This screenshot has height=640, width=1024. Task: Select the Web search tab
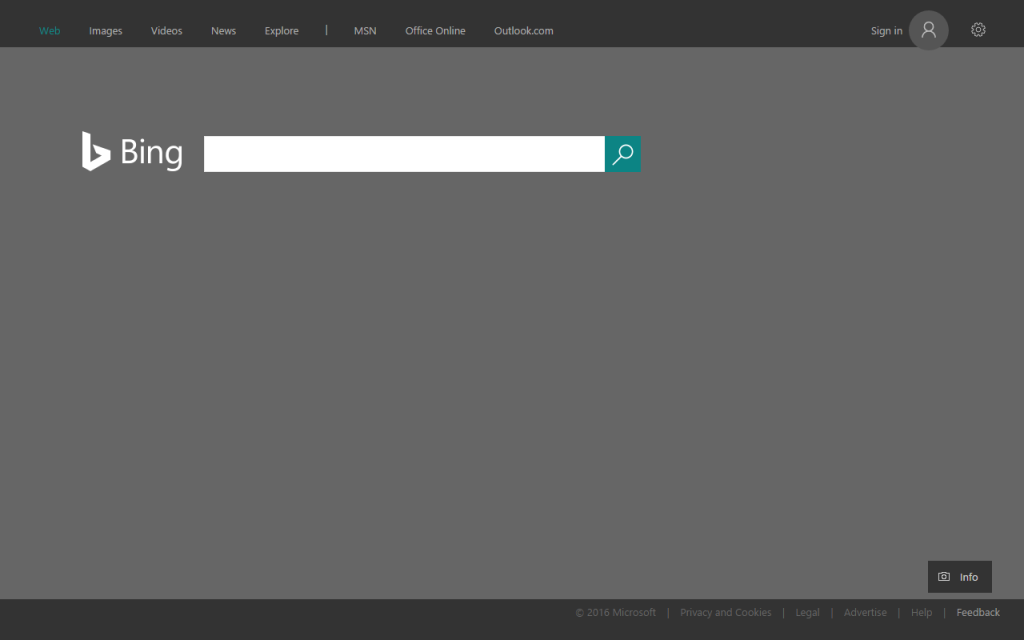click(50, 31)
